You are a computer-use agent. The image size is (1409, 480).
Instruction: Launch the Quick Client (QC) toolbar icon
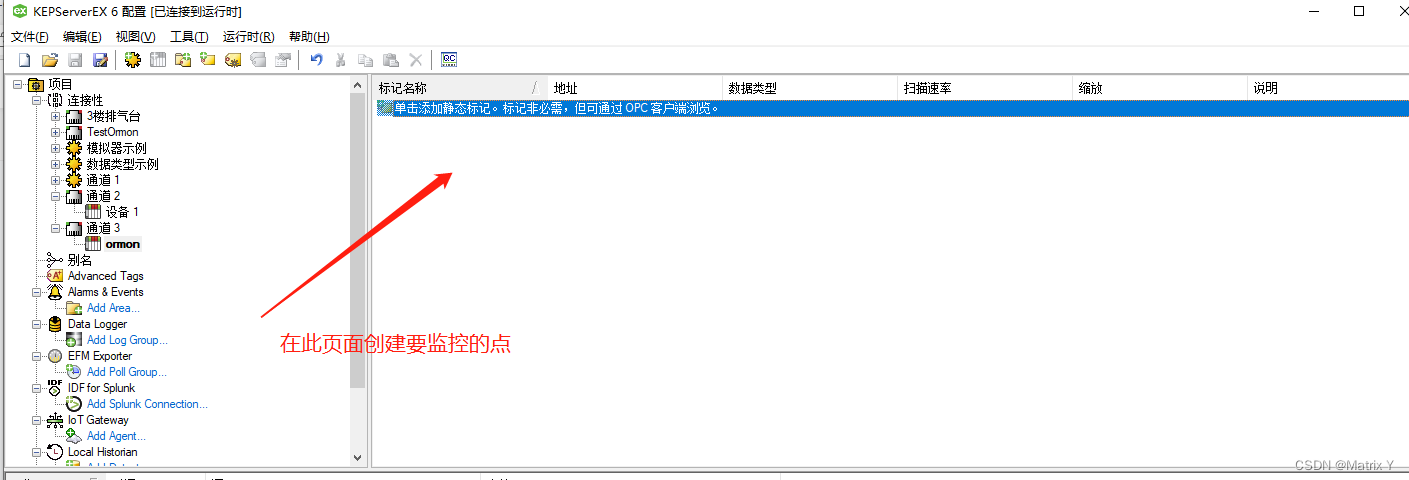click(449, 60)
